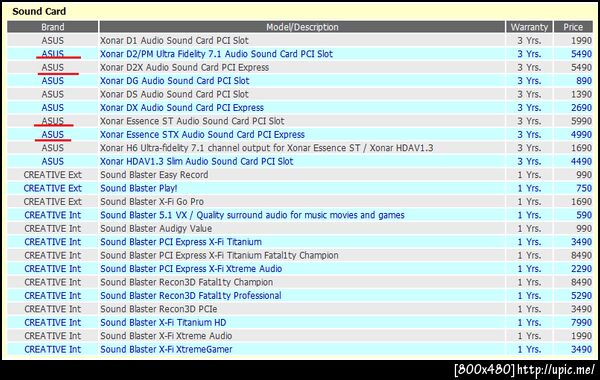Click the Model/Description column header
This screenshot has height=380, width=600.
point(302,27)
